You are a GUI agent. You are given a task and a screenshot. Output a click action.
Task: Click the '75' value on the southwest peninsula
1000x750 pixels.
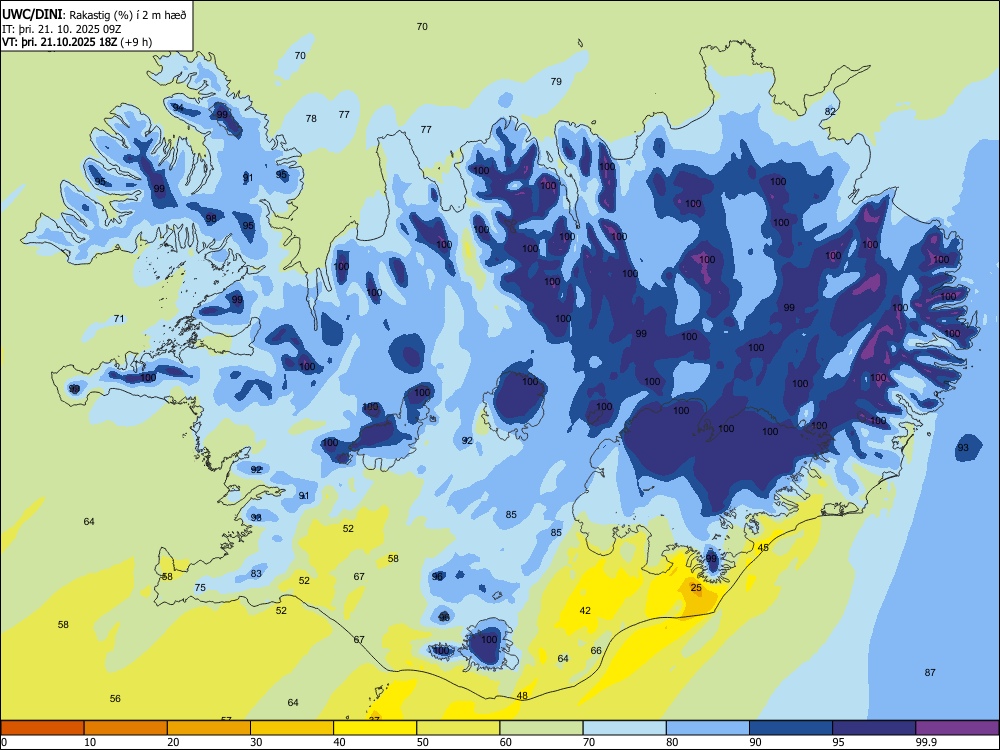(200, 587)
